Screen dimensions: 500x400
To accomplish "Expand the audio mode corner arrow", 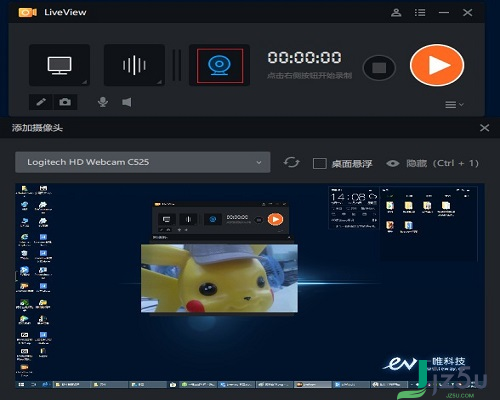I will click(x=160, y=82).
